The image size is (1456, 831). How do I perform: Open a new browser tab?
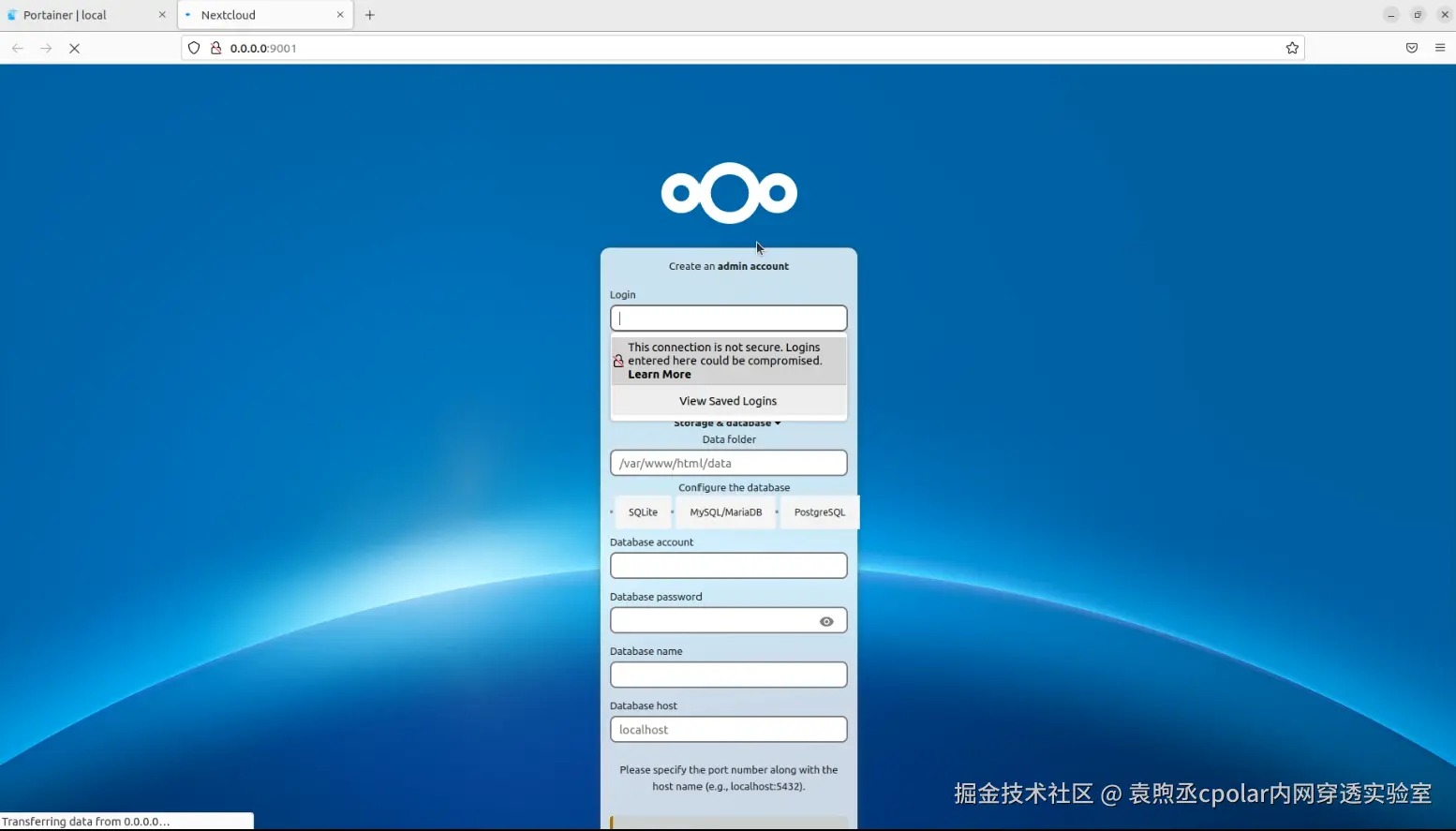point(370,15)
